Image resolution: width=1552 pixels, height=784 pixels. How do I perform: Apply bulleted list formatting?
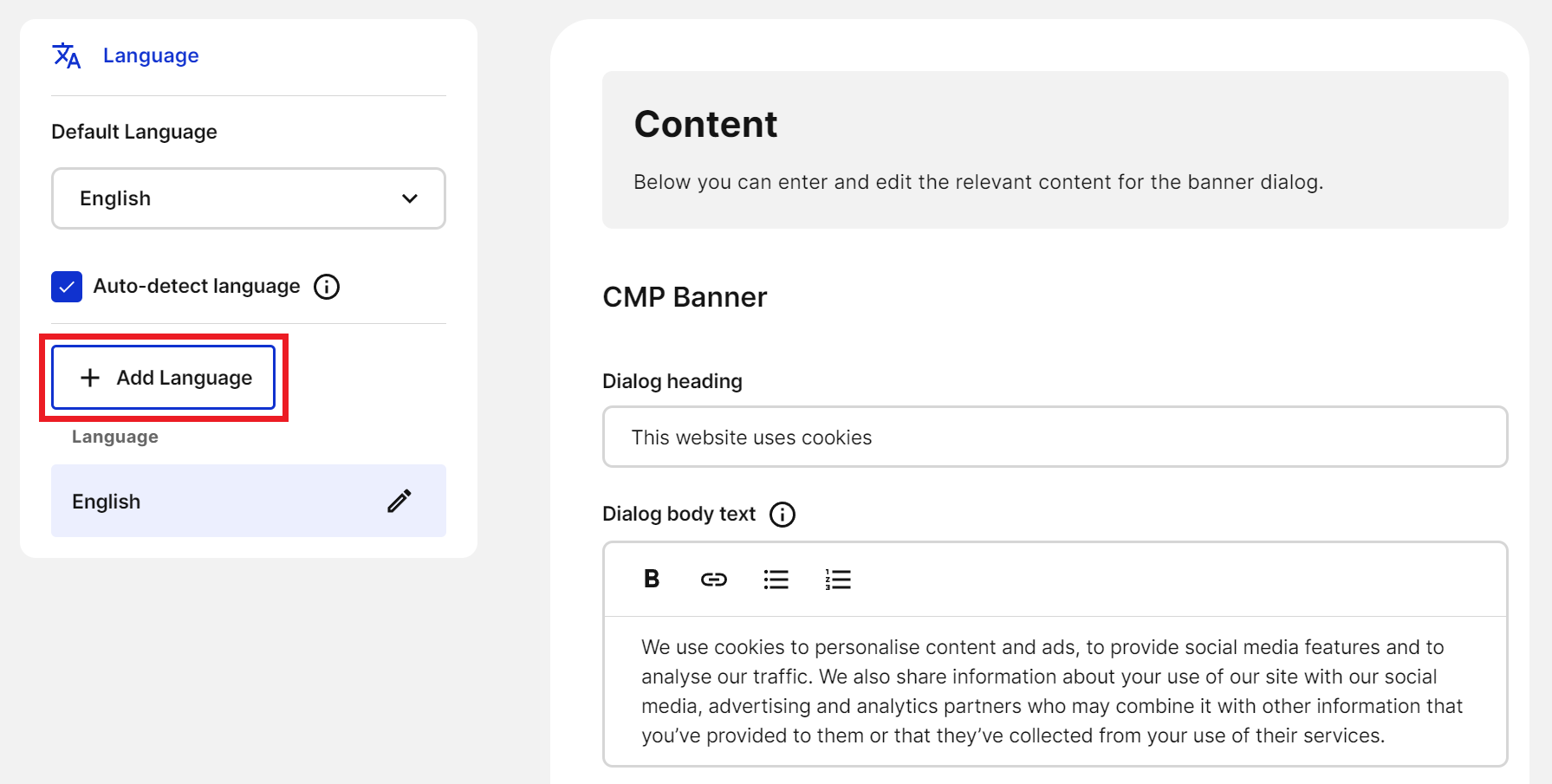(776, 579)
